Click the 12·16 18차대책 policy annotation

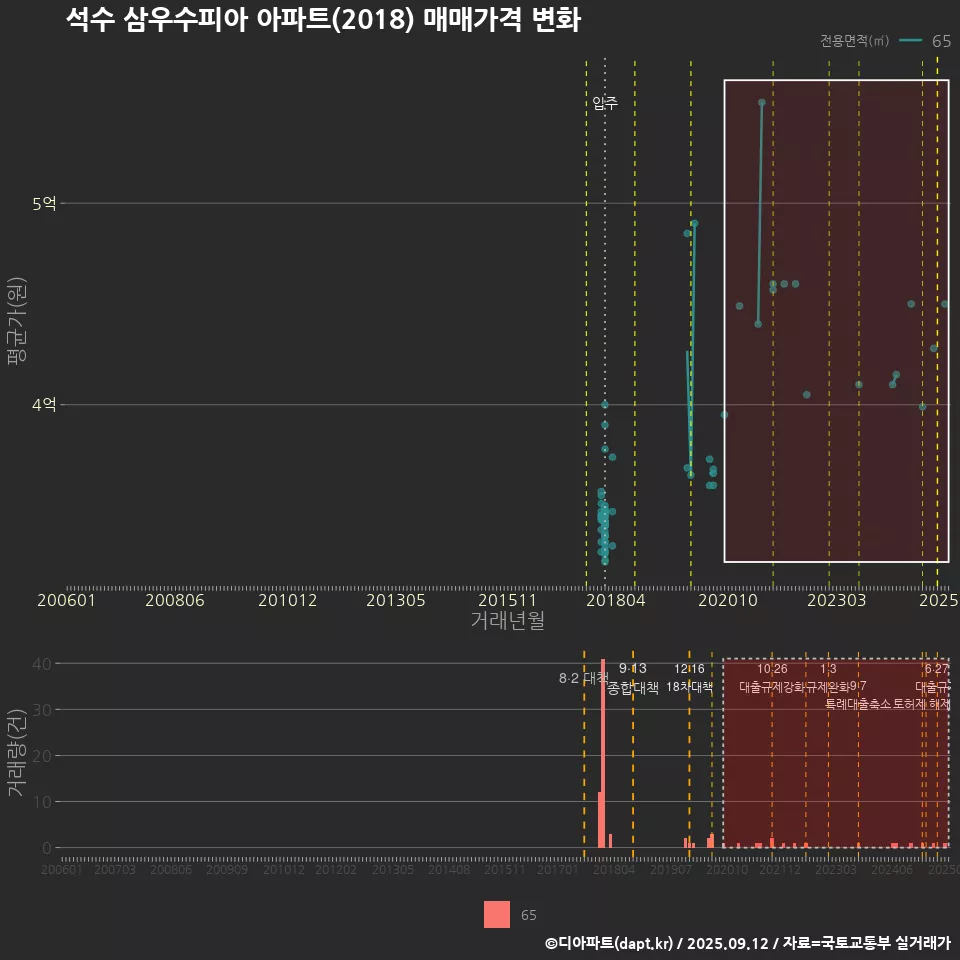pos(689,678)
